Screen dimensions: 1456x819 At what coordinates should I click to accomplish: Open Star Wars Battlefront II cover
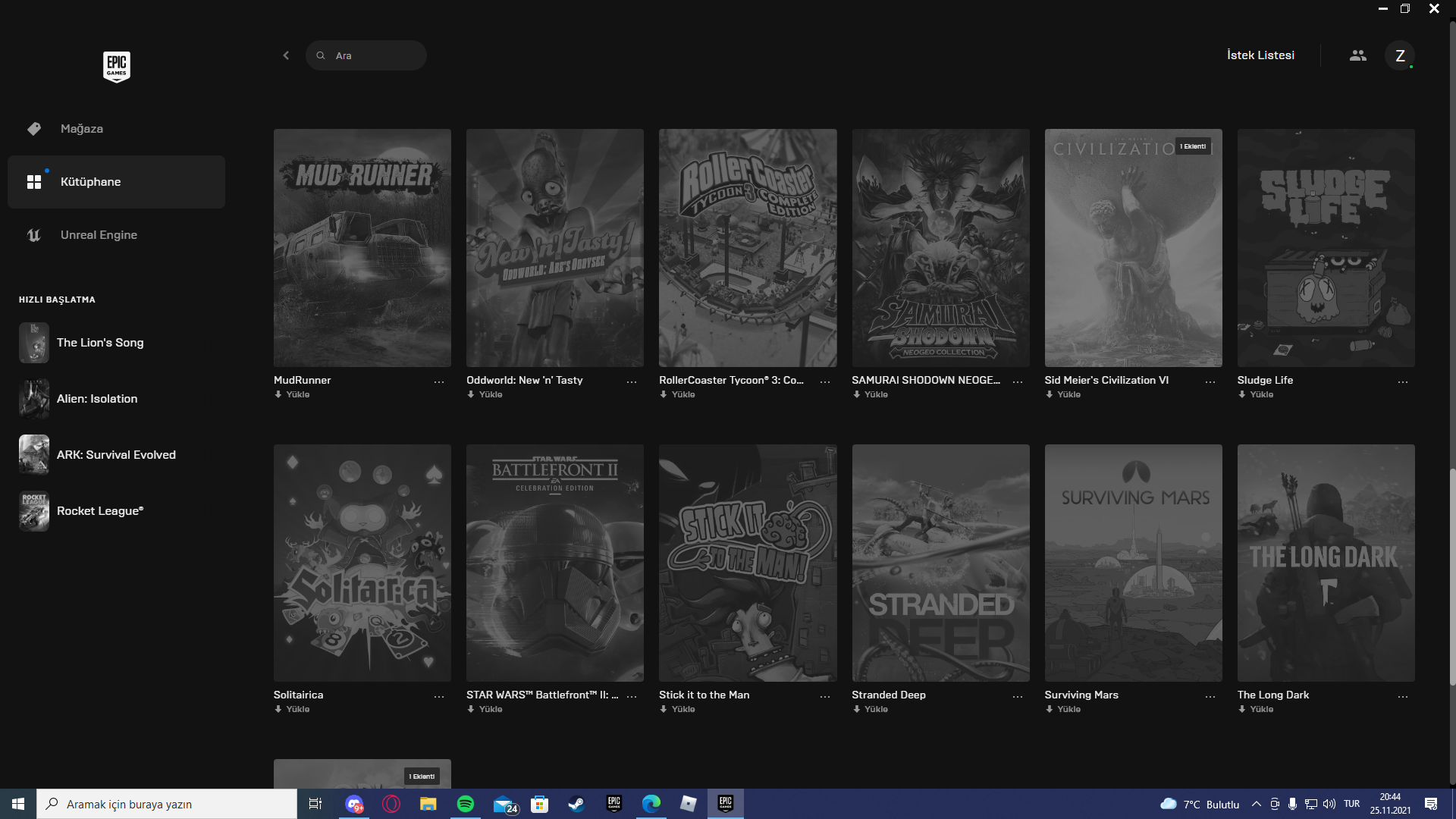tap(555, 563)
